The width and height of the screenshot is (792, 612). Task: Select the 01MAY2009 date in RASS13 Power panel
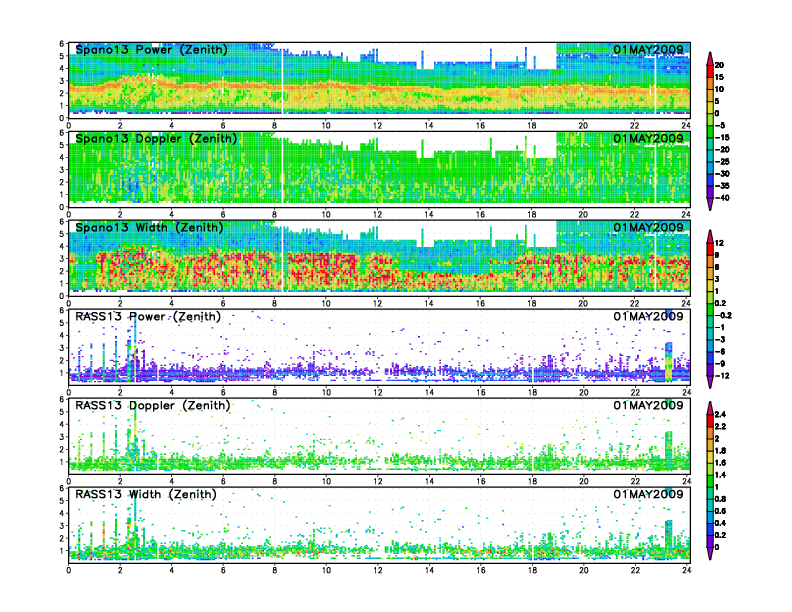click(x=648, y=316)
